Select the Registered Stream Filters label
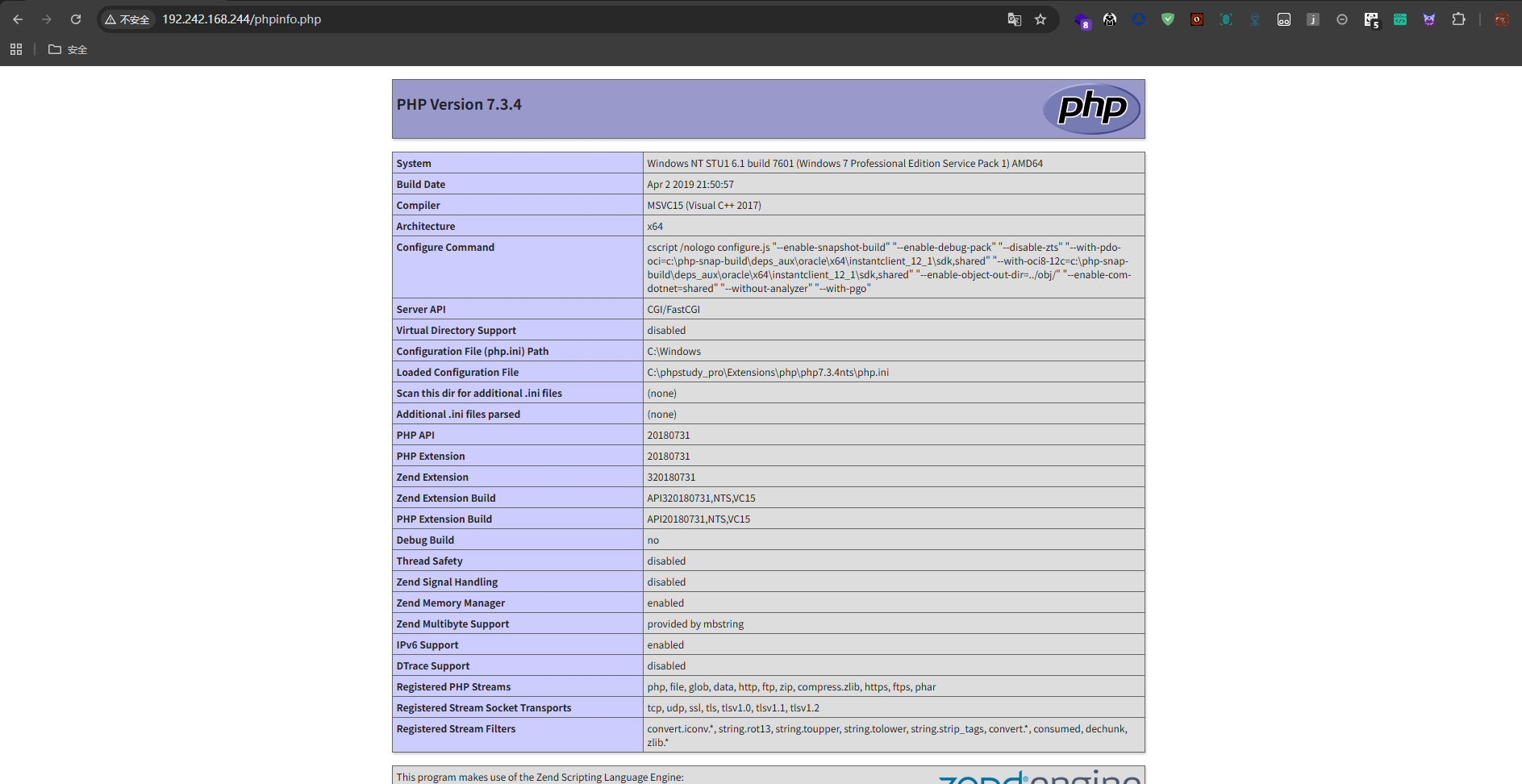Viewport: 1522px width, 784px height. [x=456, y=728]
